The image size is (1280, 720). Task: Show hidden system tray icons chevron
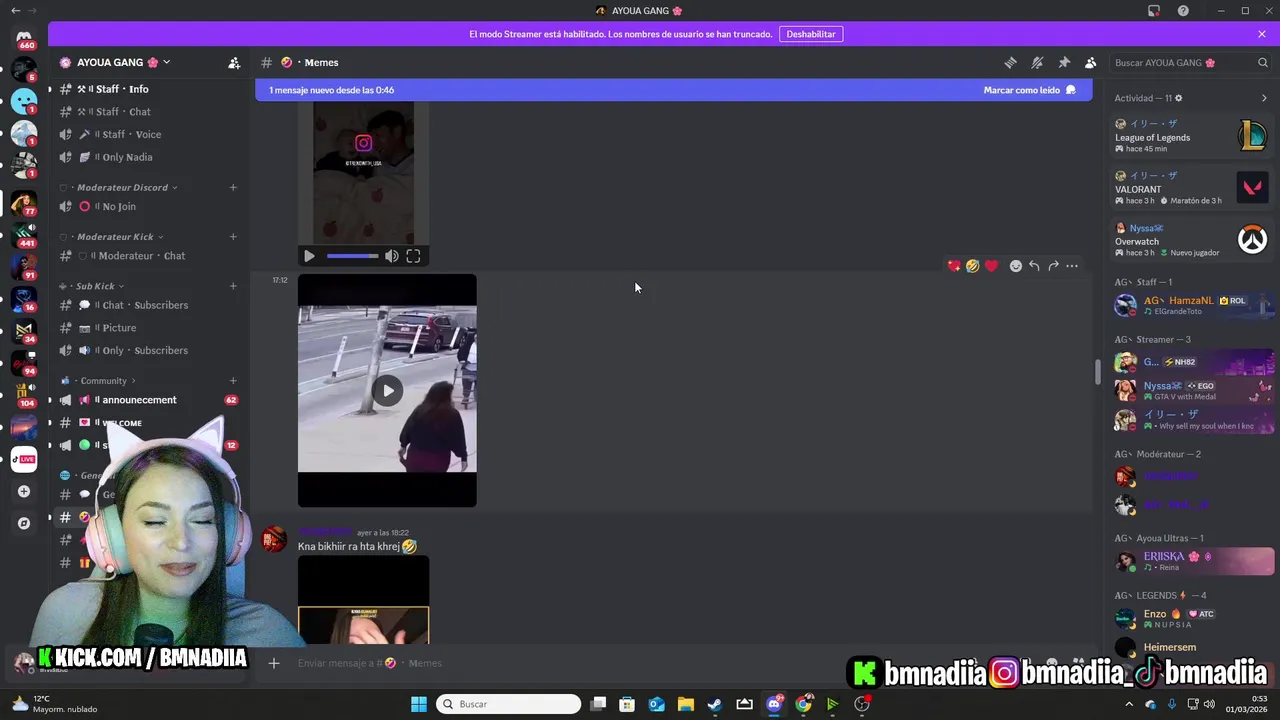tap(1130, 704)
